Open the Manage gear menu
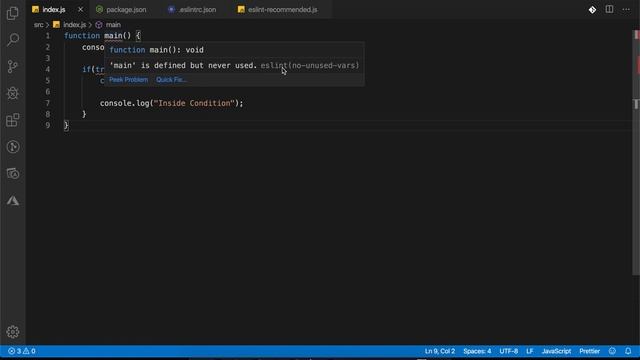Screen dimensions: 640x360 [13, 332]
